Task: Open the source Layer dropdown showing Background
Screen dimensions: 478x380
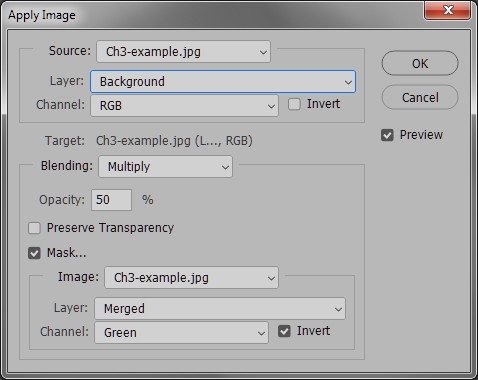Action: (223, 82)
